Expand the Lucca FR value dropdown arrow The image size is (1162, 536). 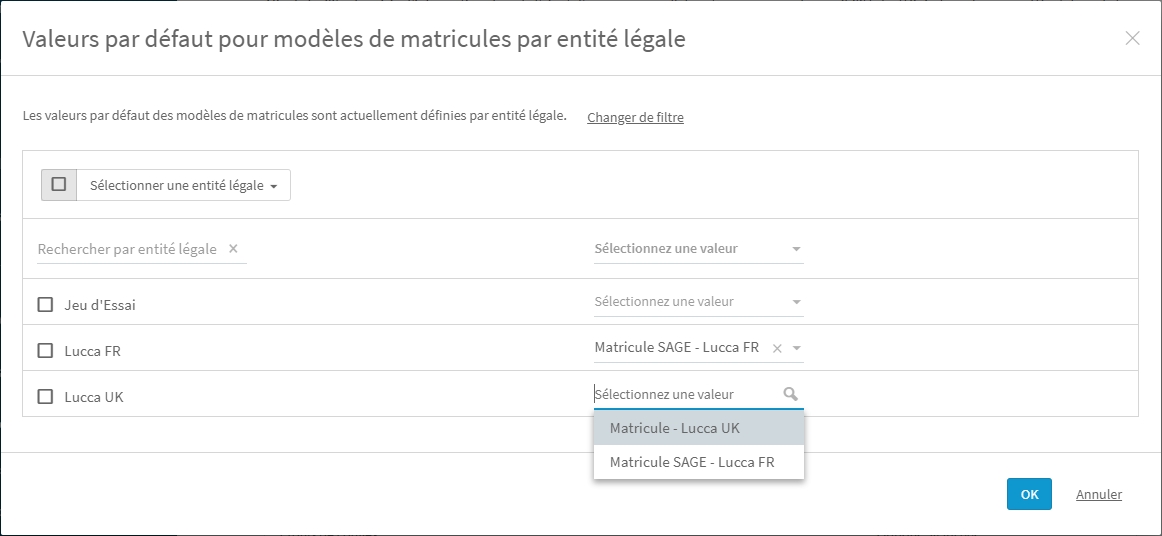point(797,348)
